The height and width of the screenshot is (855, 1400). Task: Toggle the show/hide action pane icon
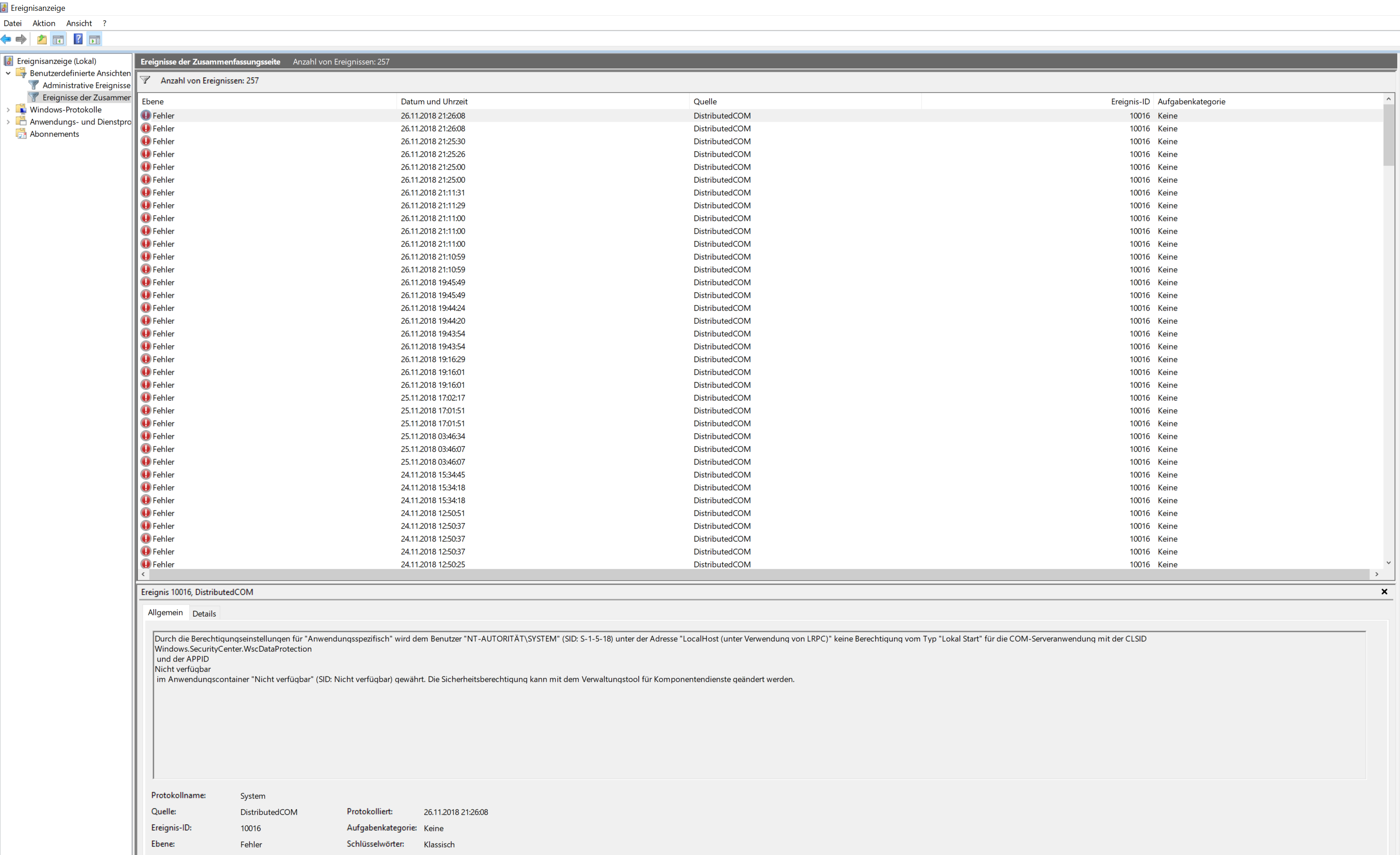[95, 39]
